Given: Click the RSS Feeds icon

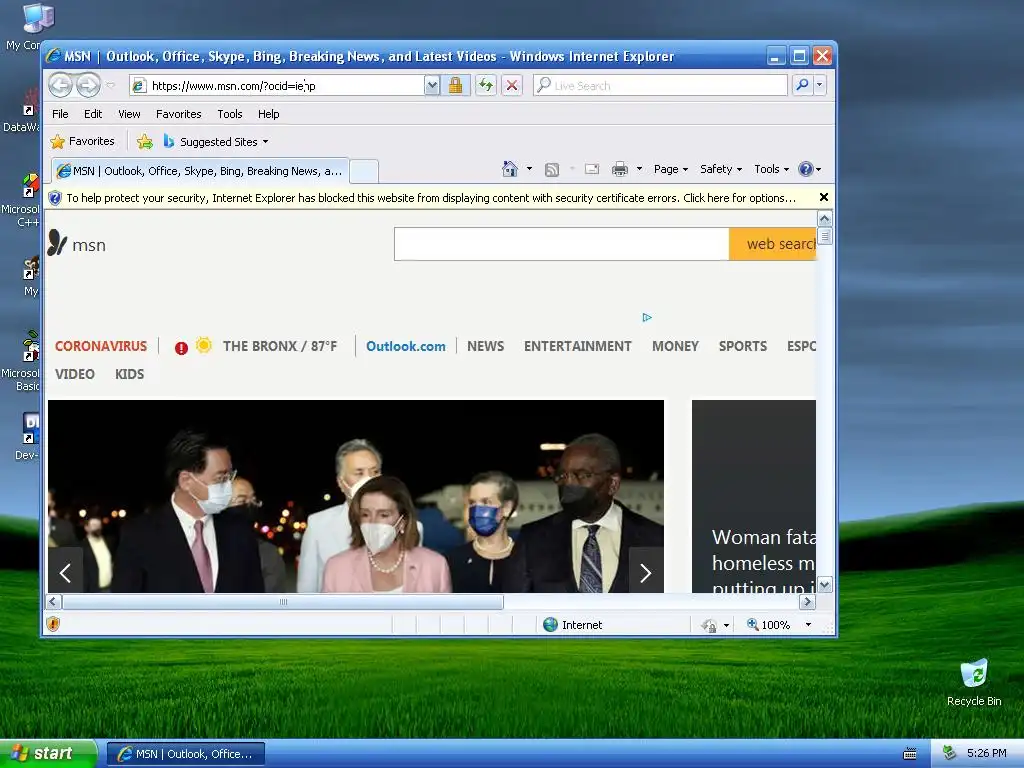Looking at the screenshot, I should coord(552,170).
